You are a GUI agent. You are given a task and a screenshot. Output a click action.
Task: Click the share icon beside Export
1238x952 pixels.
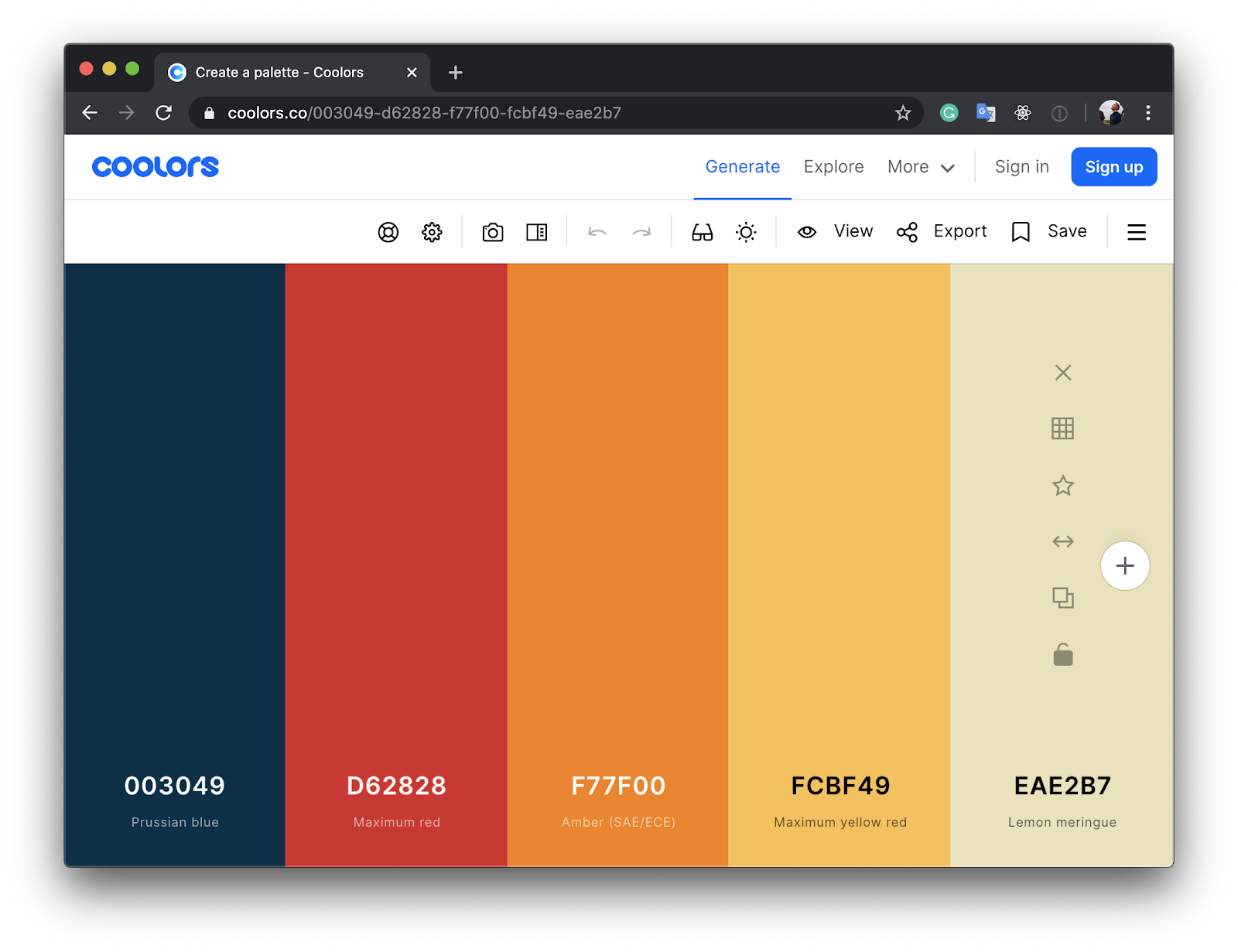click(907, 232)
